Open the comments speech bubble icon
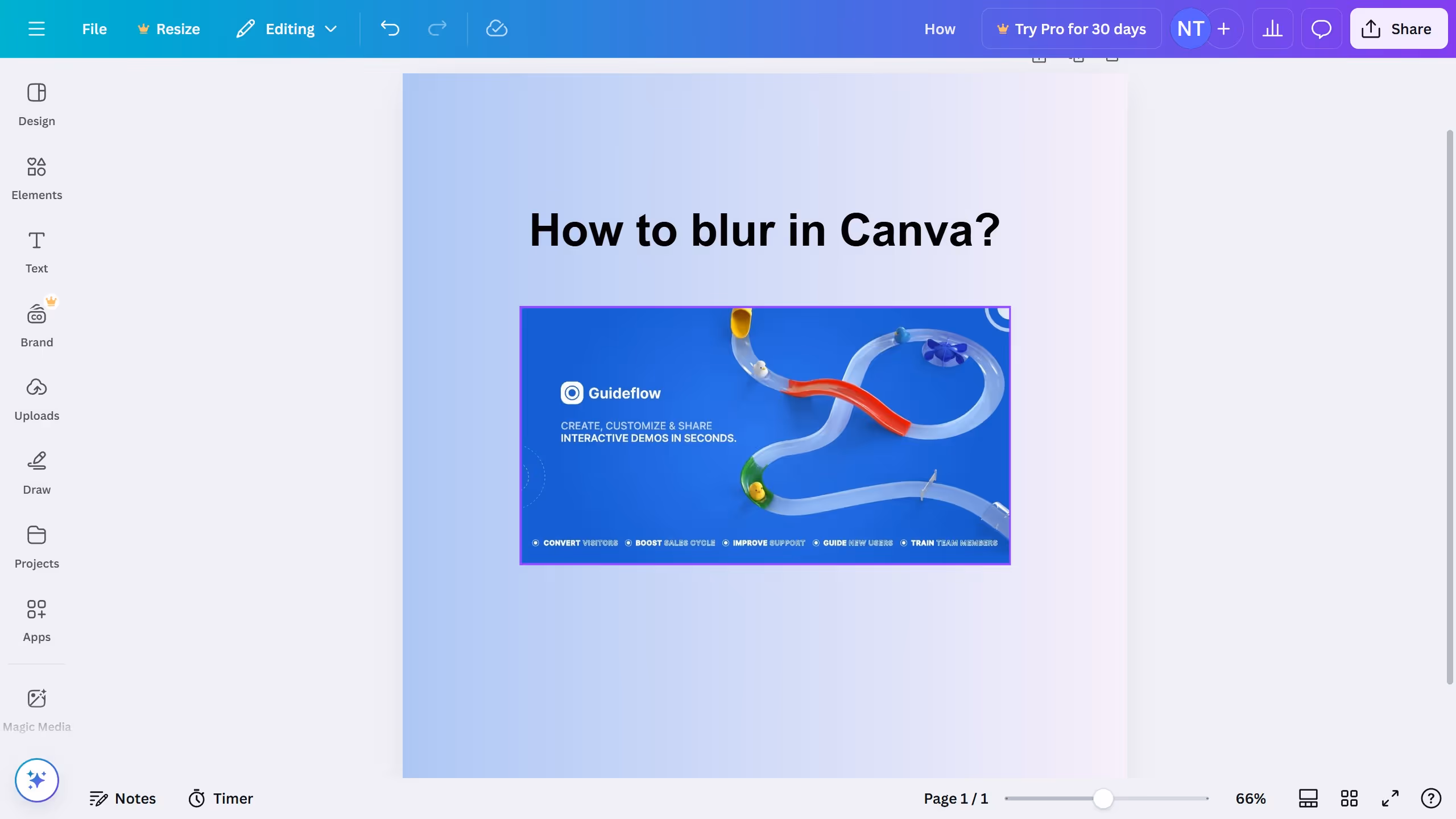The width and height of the screenshot is (1456, 819). click(1321, 28)
